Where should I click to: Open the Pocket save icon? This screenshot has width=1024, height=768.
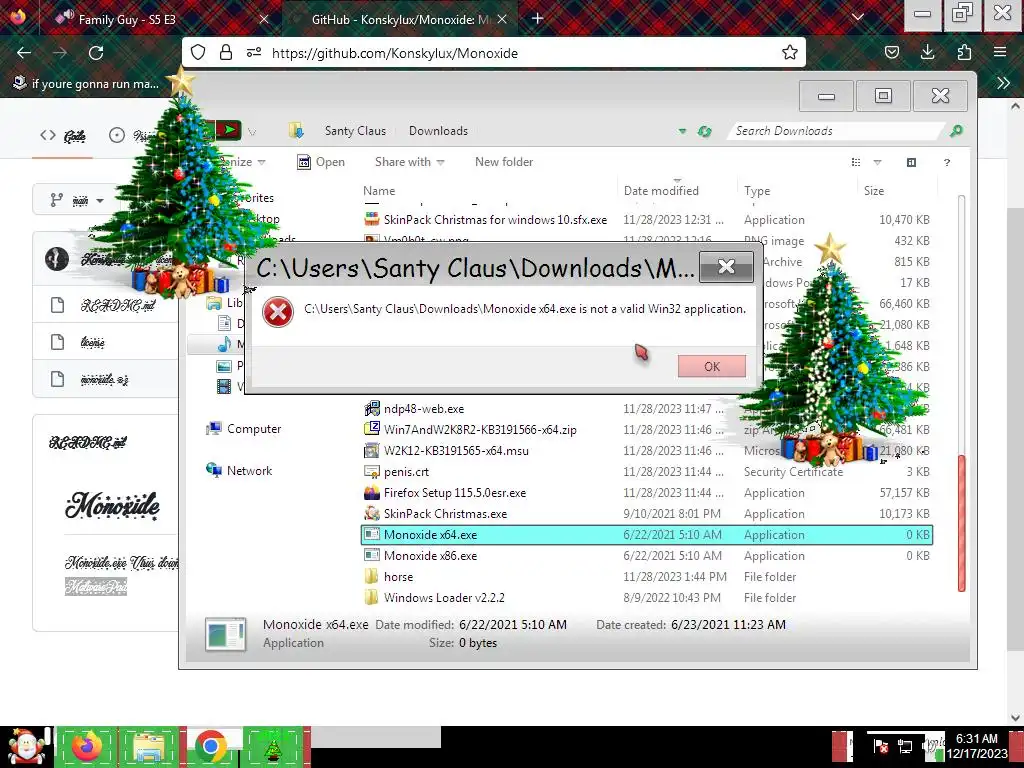[x=891, y=53]
